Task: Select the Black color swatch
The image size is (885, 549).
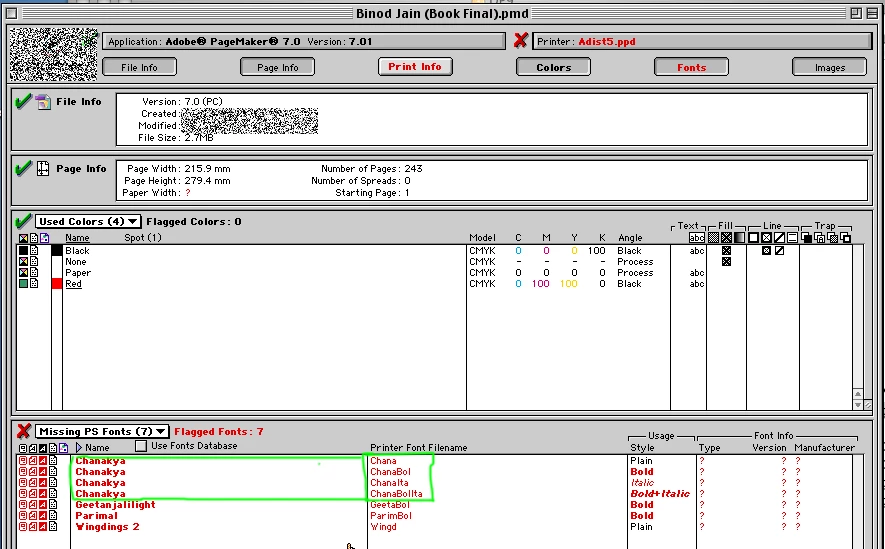Action: [56, 251]
